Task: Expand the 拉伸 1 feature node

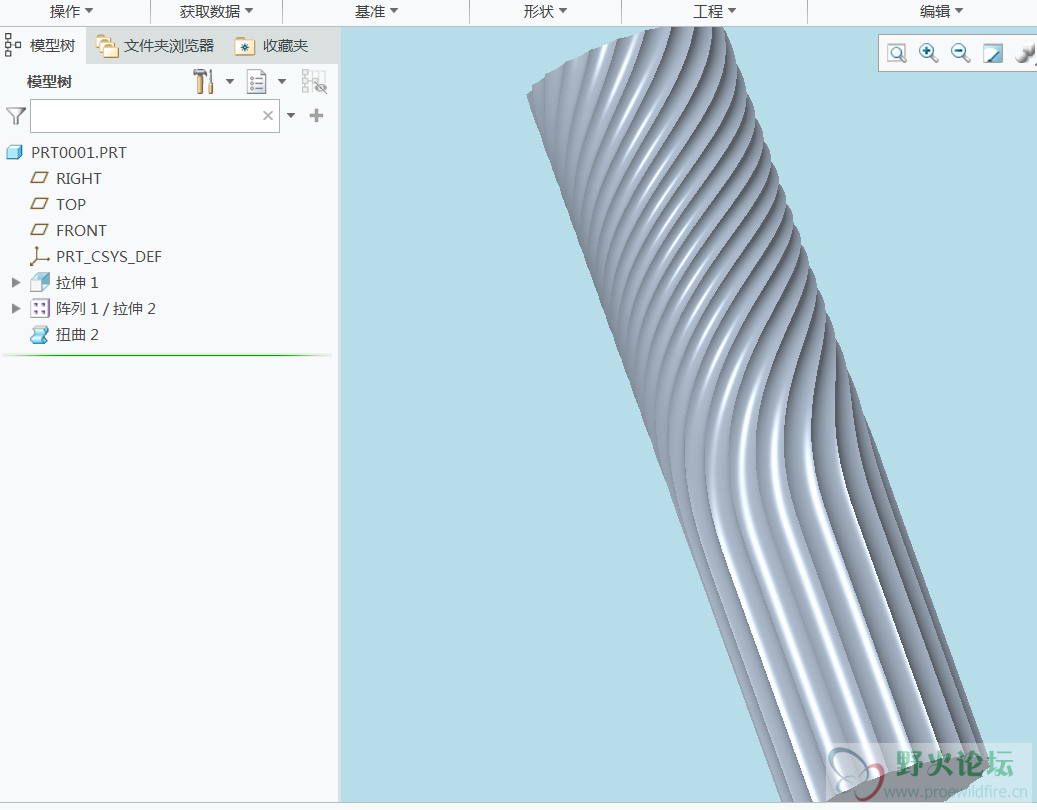Action: pyautogui.click(x=16, y=283)
